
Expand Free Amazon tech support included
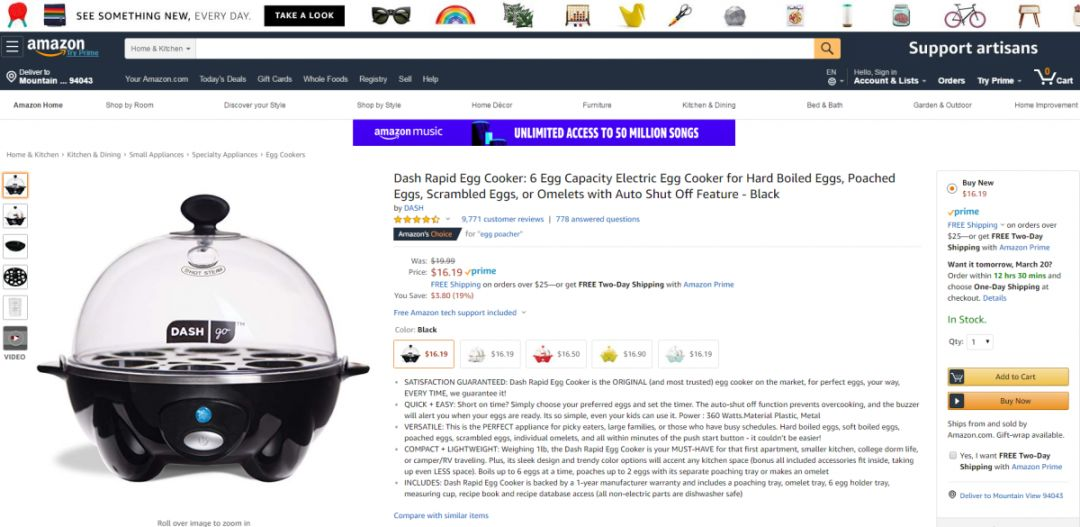[x=459, y=313]
